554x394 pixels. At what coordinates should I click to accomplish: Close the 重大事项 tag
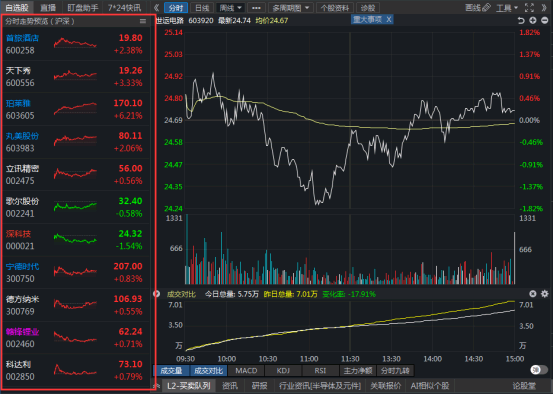click(x=389, y=19)
